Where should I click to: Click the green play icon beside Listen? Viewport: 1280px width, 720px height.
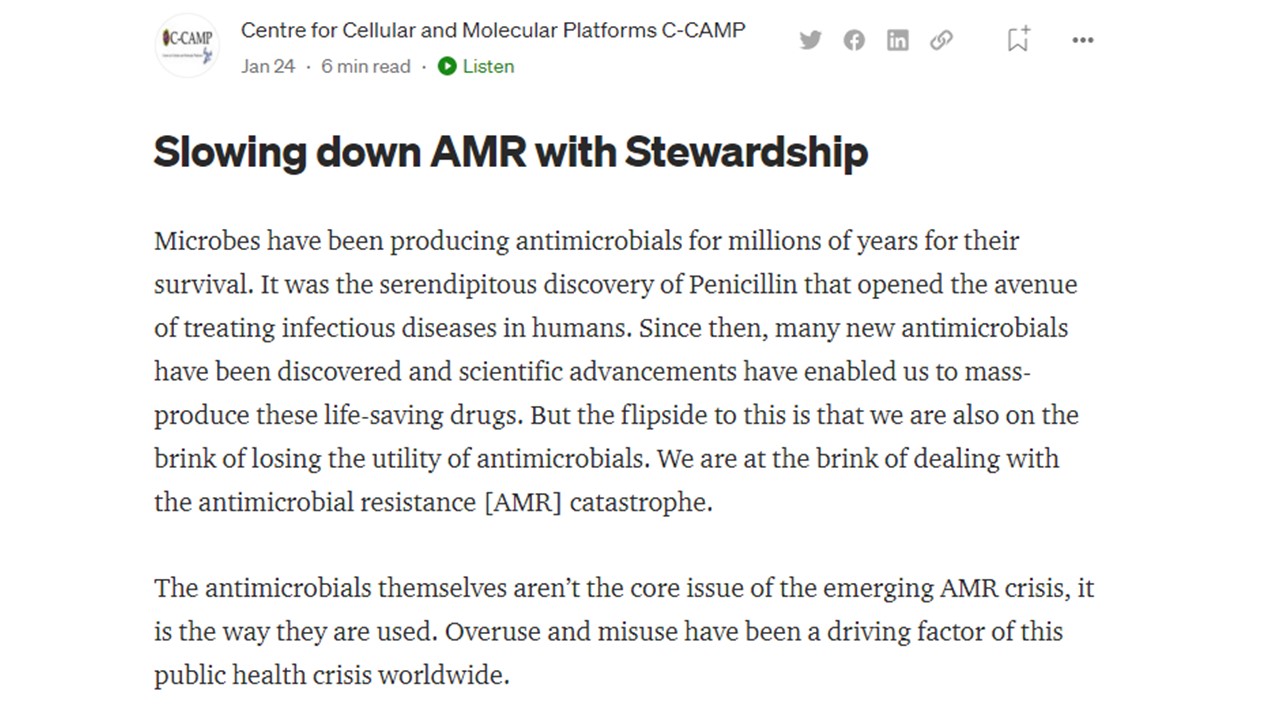pyautogui.click(x=447, y=66)
